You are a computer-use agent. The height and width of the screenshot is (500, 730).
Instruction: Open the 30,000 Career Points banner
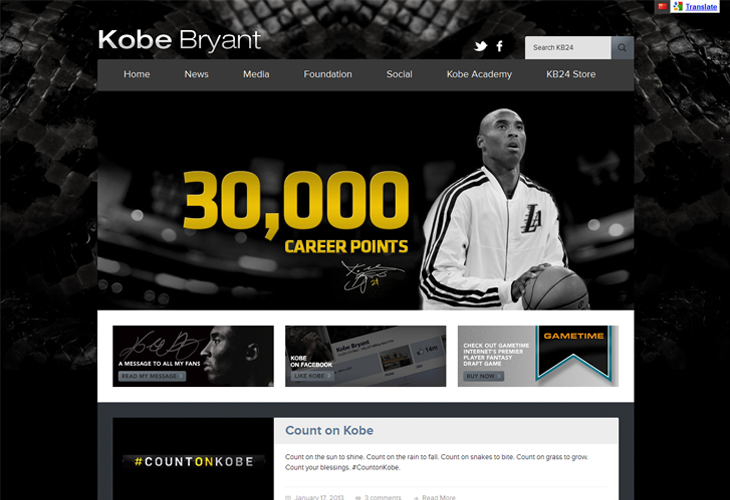click(x=365, y=201)
